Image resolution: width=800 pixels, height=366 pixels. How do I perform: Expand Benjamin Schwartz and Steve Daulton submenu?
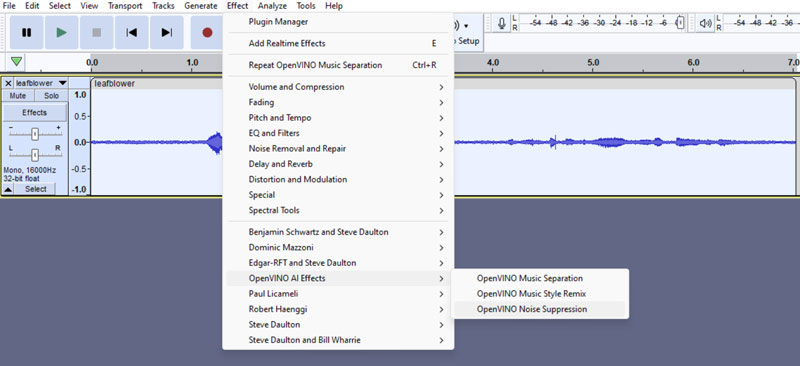click(x=338, y=232)
